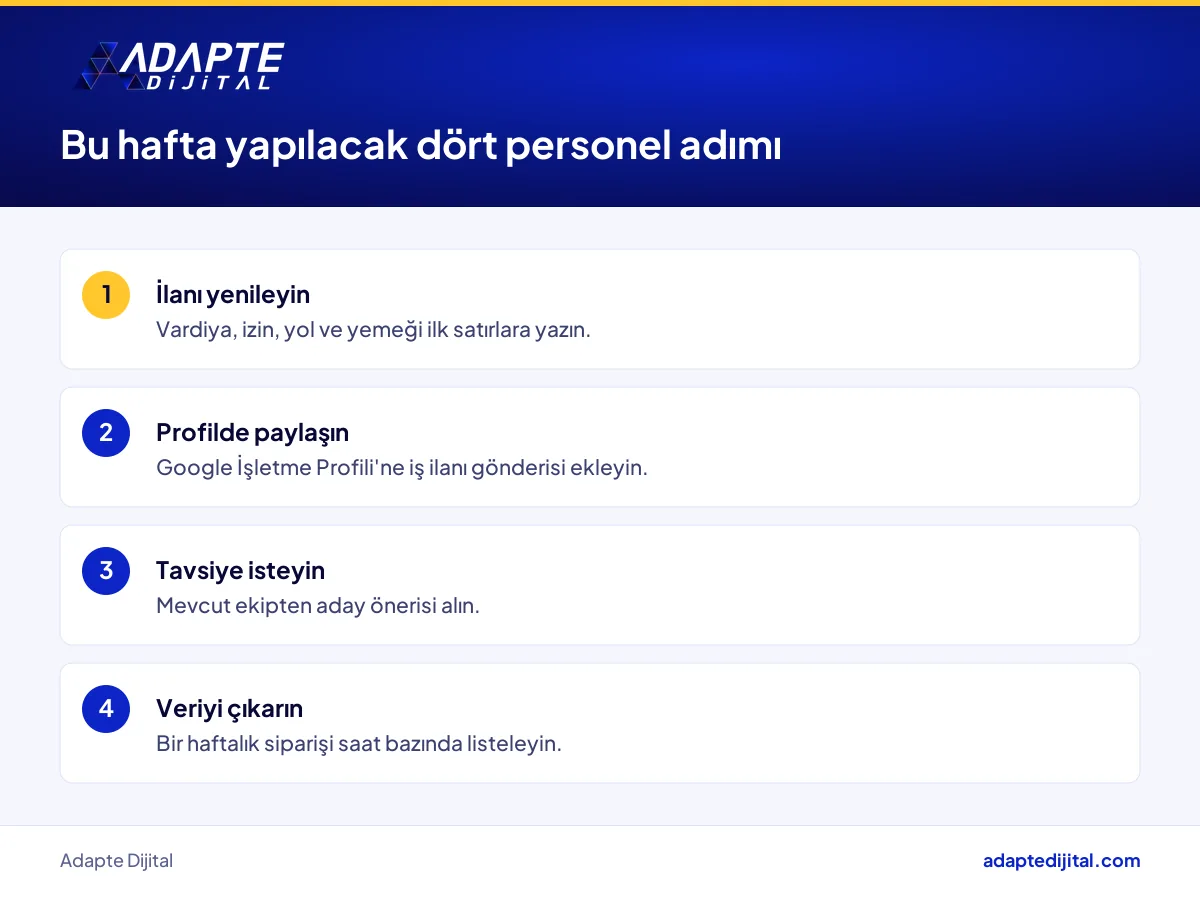The height and width of the screenshot is (911, 1200).
Task: Click the 'Profilde paylaşın' title
Action: point(252,433)
